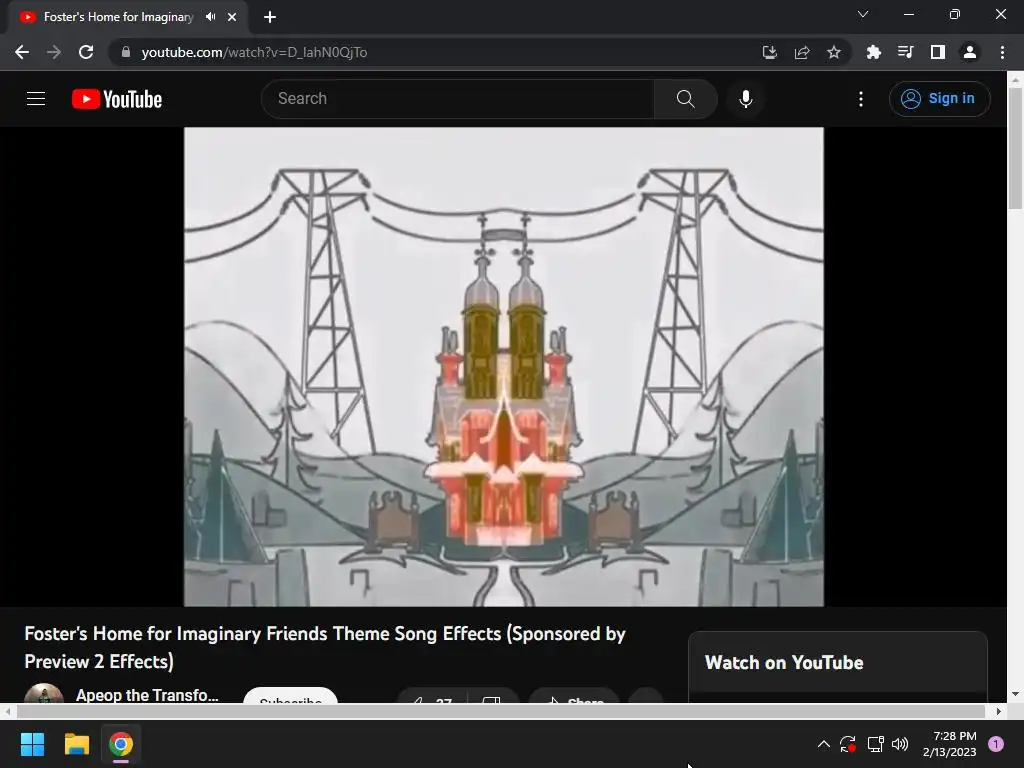The image size is (1024, 768).
Task: Click the video player to pause
Action: tap(504, 366)
